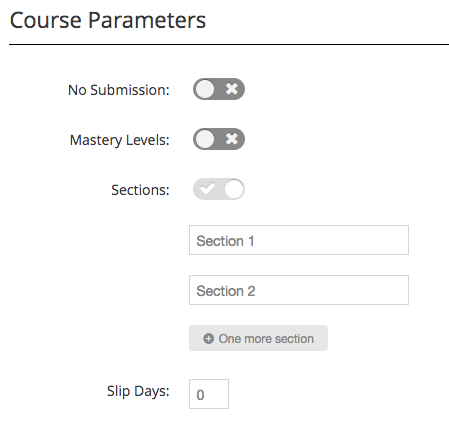
Task: Click the X icon in No Submission toggle
Action: 232,89
